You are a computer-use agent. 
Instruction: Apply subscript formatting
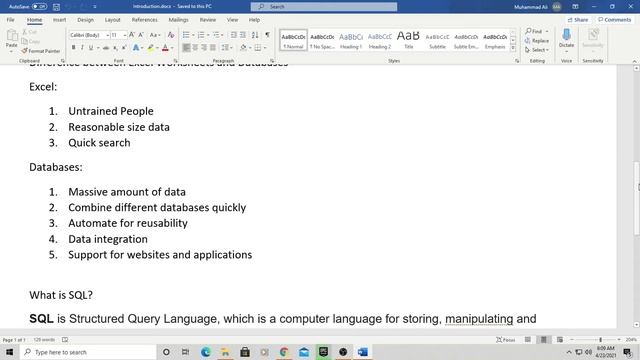[x=116, y=48]
